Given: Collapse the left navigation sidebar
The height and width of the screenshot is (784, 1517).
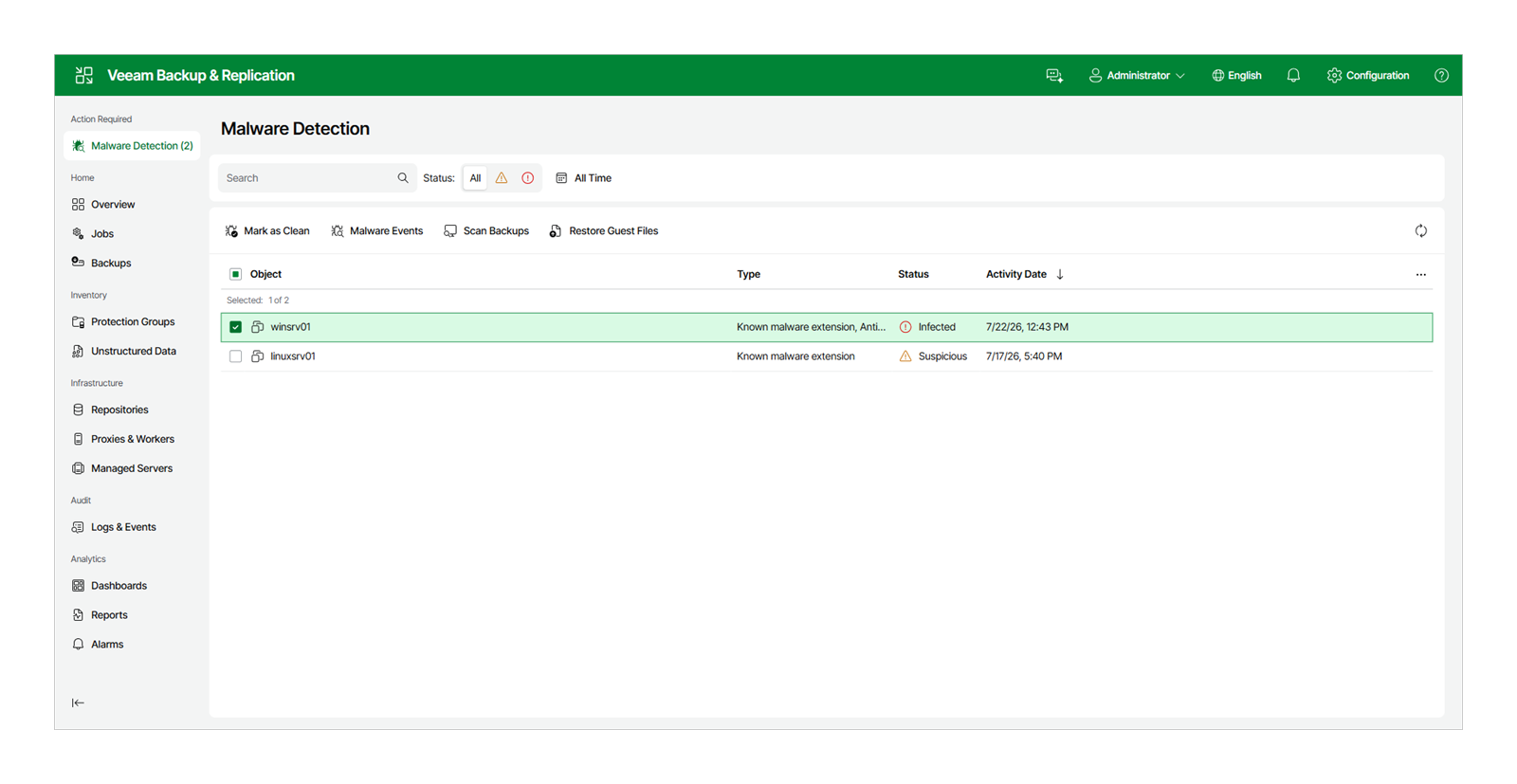Looking at the screenshot, I should (78, 702).
